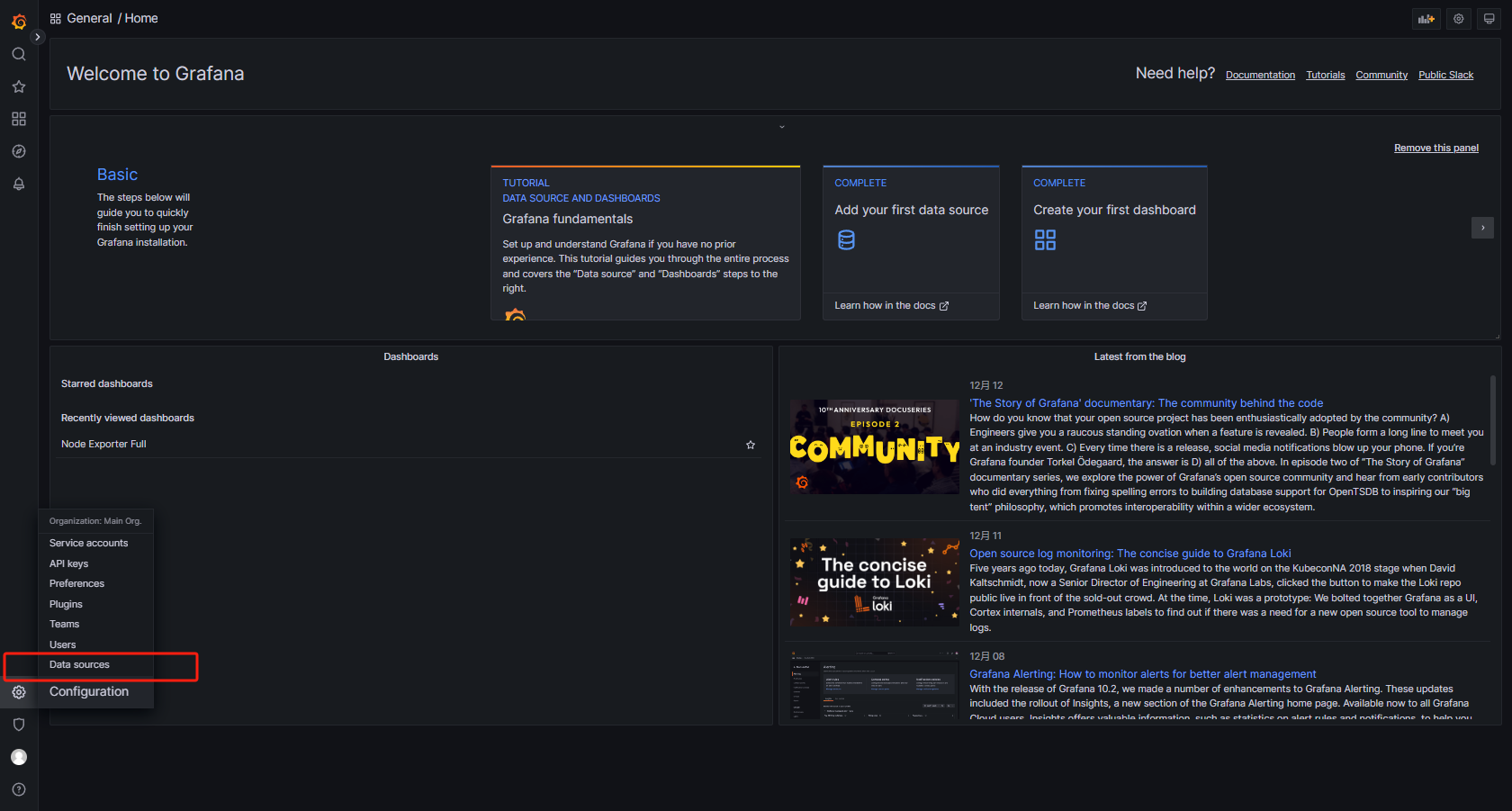The height and width of the screenshot is (811, 1512).
Task: Click the Welcome to Grafana title
Action: (x=156, y=74)
